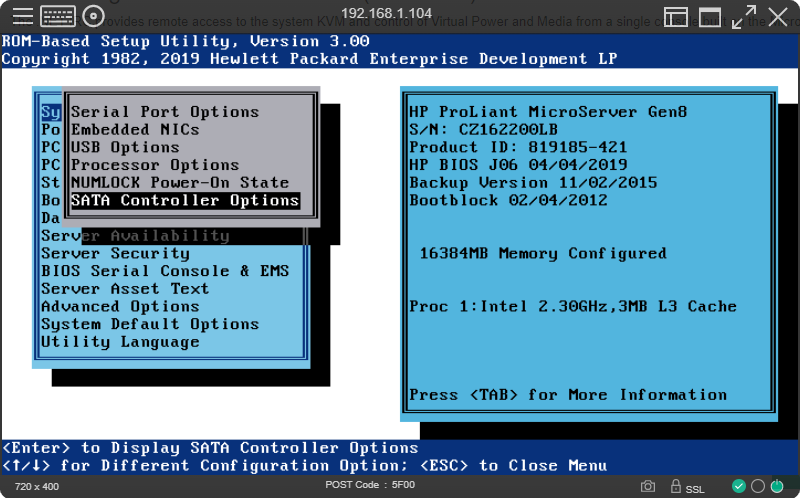800x498 pixels.
Task: Click the green checkmark health status icon
Action: [x=738, y=486]
